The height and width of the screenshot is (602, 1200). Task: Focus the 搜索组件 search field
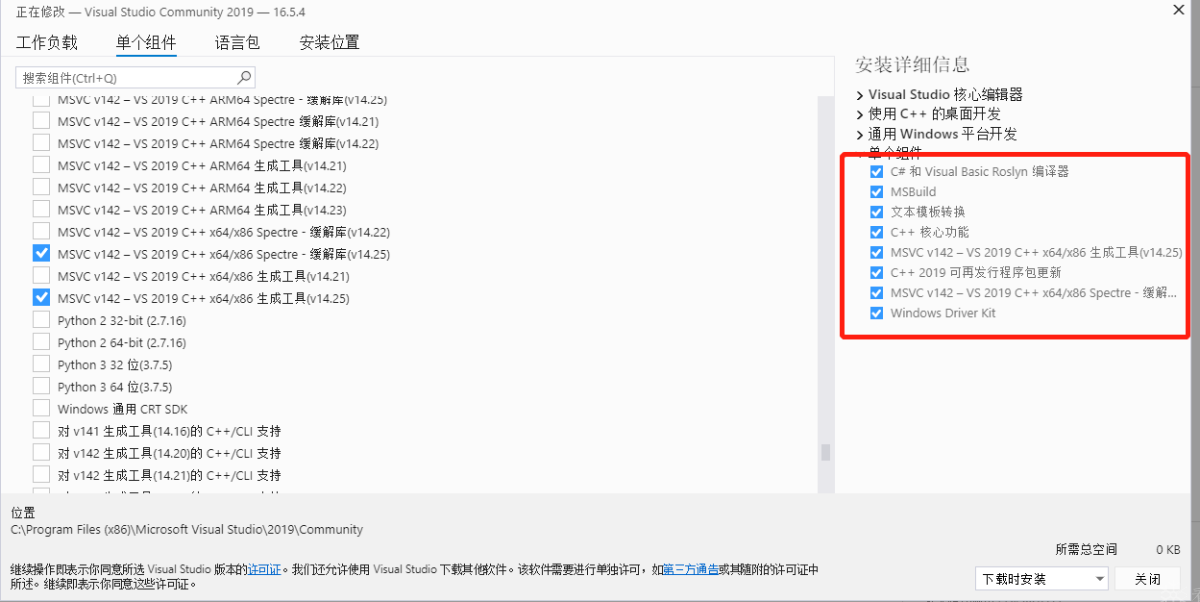click(135, 77)
